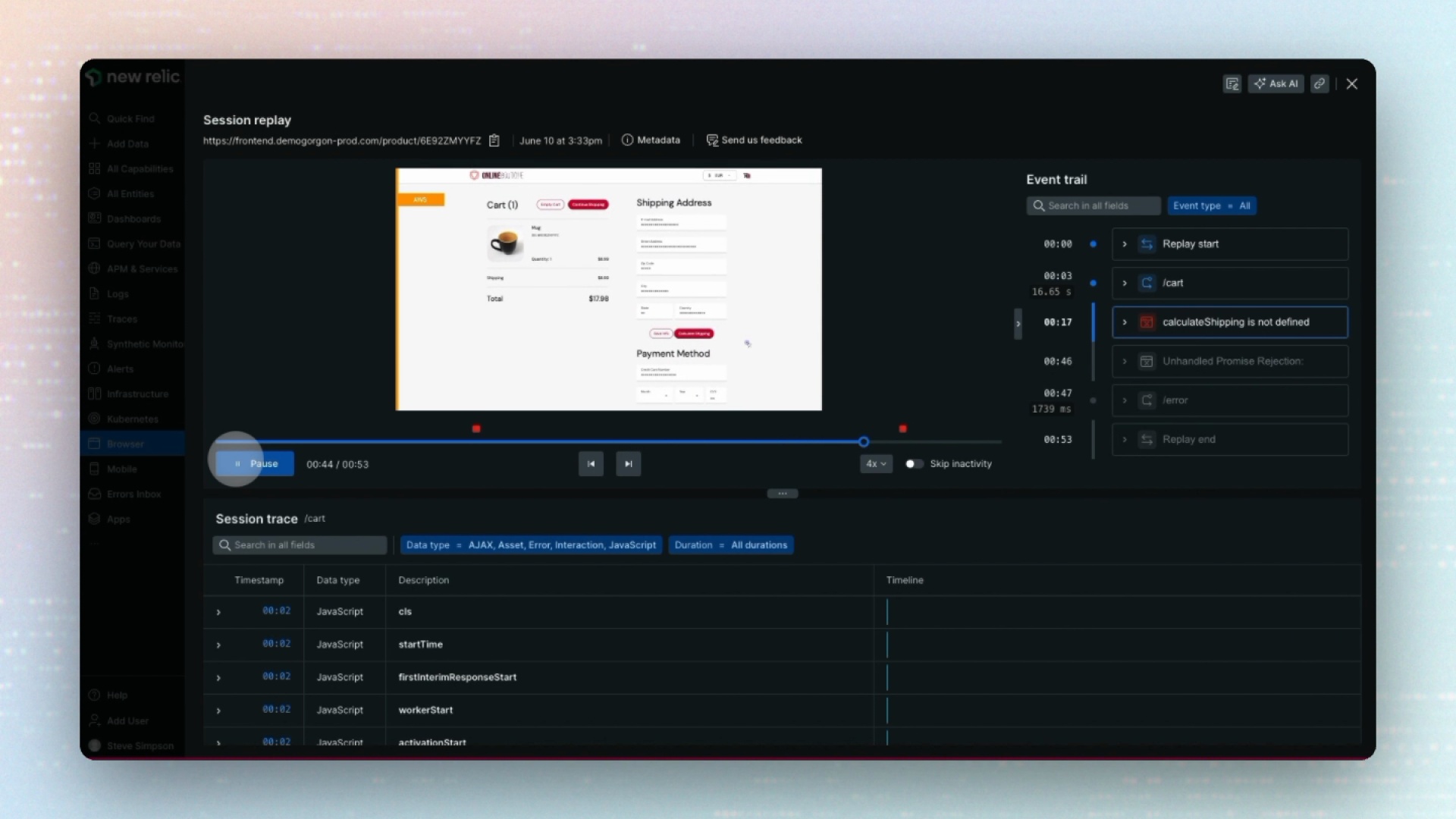Screen dimensions: 1456x819
Task: Click the Kubernetes sidebar icon
Action: point(94,419)
